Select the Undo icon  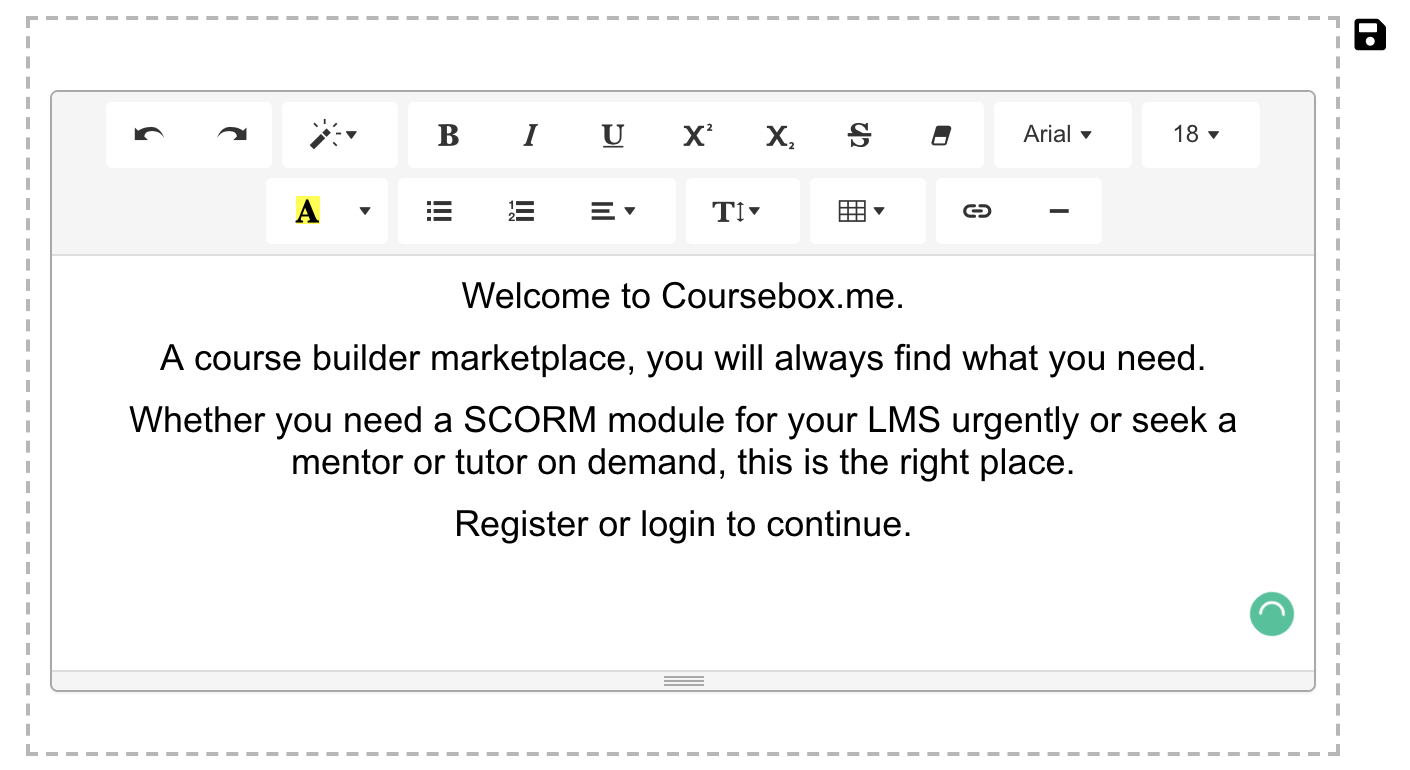(x=151, y=135)
